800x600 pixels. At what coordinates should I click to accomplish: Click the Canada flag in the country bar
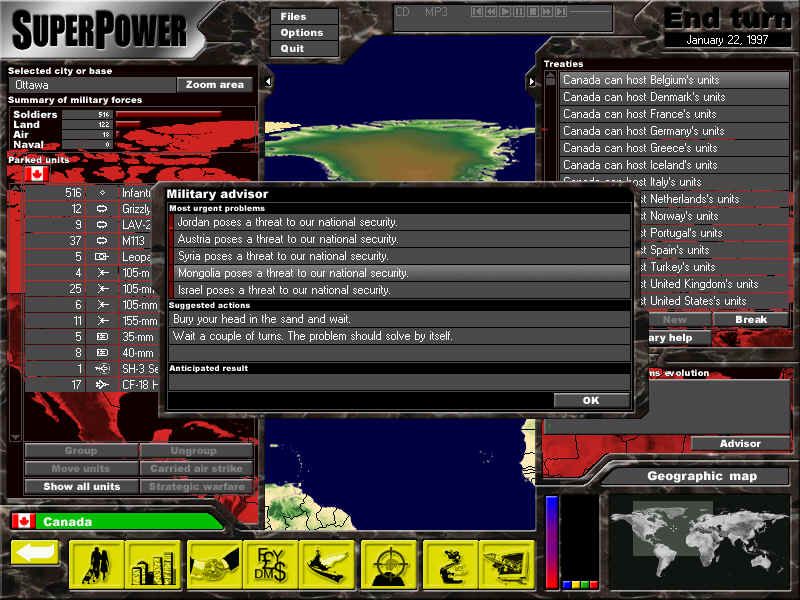(23, 521)
